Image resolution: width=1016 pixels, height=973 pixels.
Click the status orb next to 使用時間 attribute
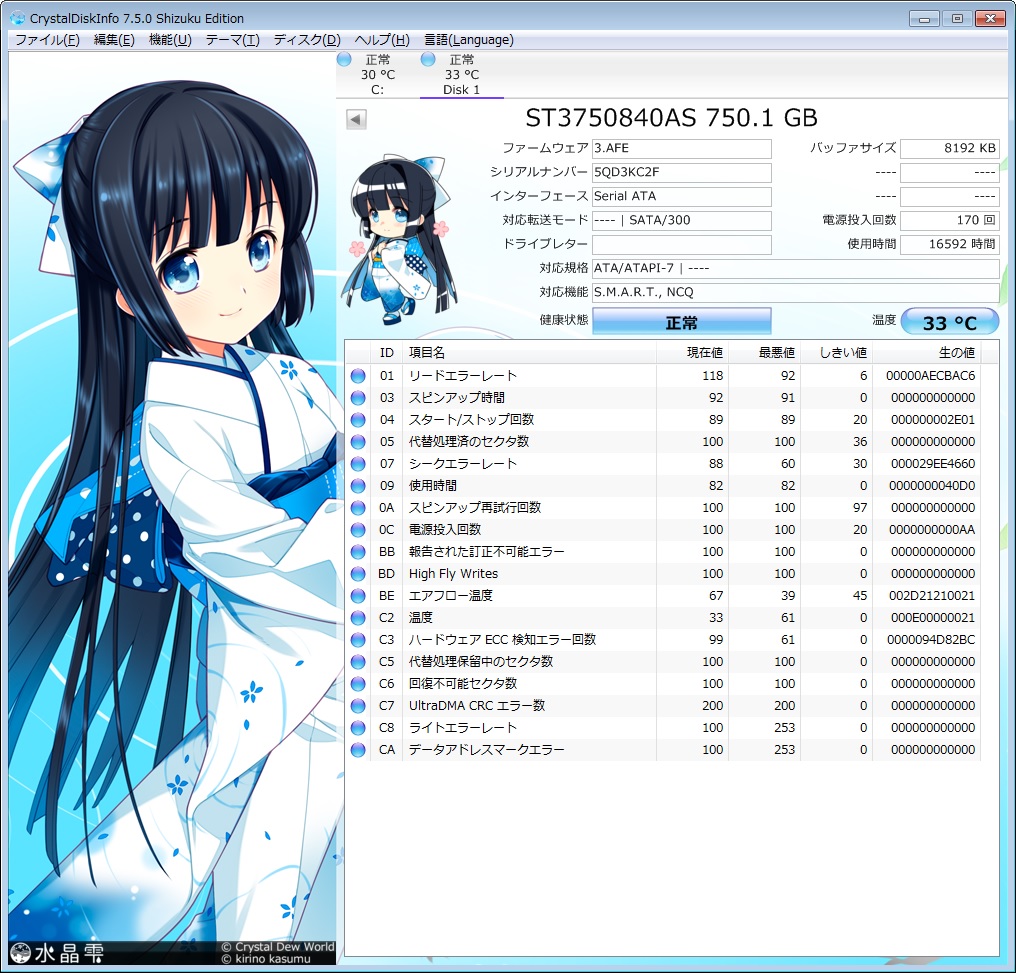click(x=359, y=485)
